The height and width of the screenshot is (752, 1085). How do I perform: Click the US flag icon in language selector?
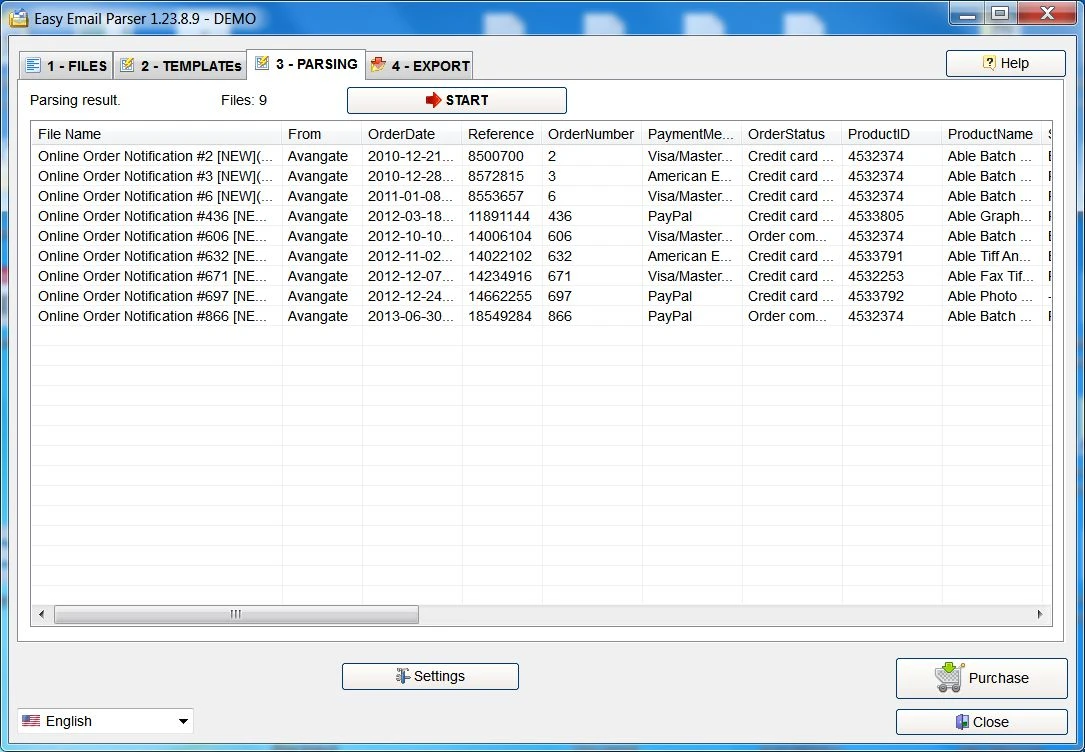point(31,721)
